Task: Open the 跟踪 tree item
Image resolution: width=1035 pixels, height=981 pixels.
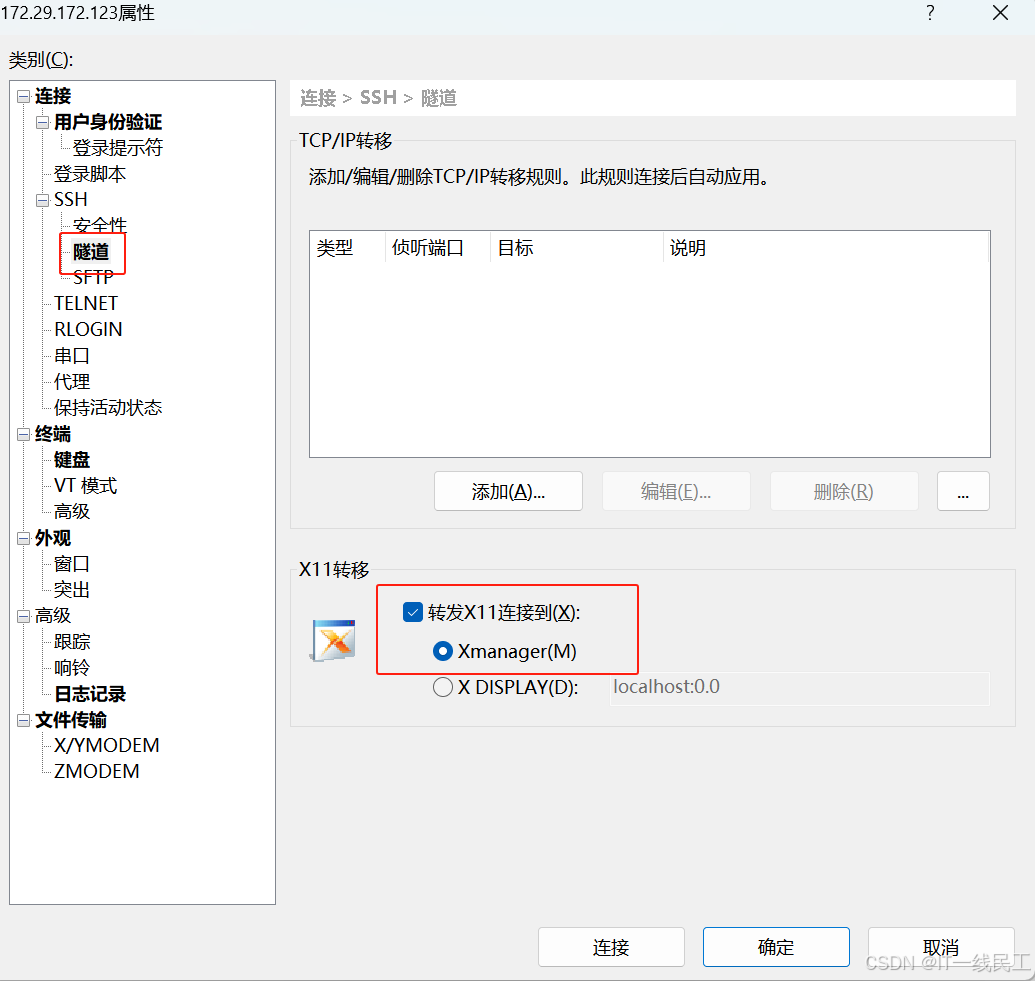Action: pos(71,642)
